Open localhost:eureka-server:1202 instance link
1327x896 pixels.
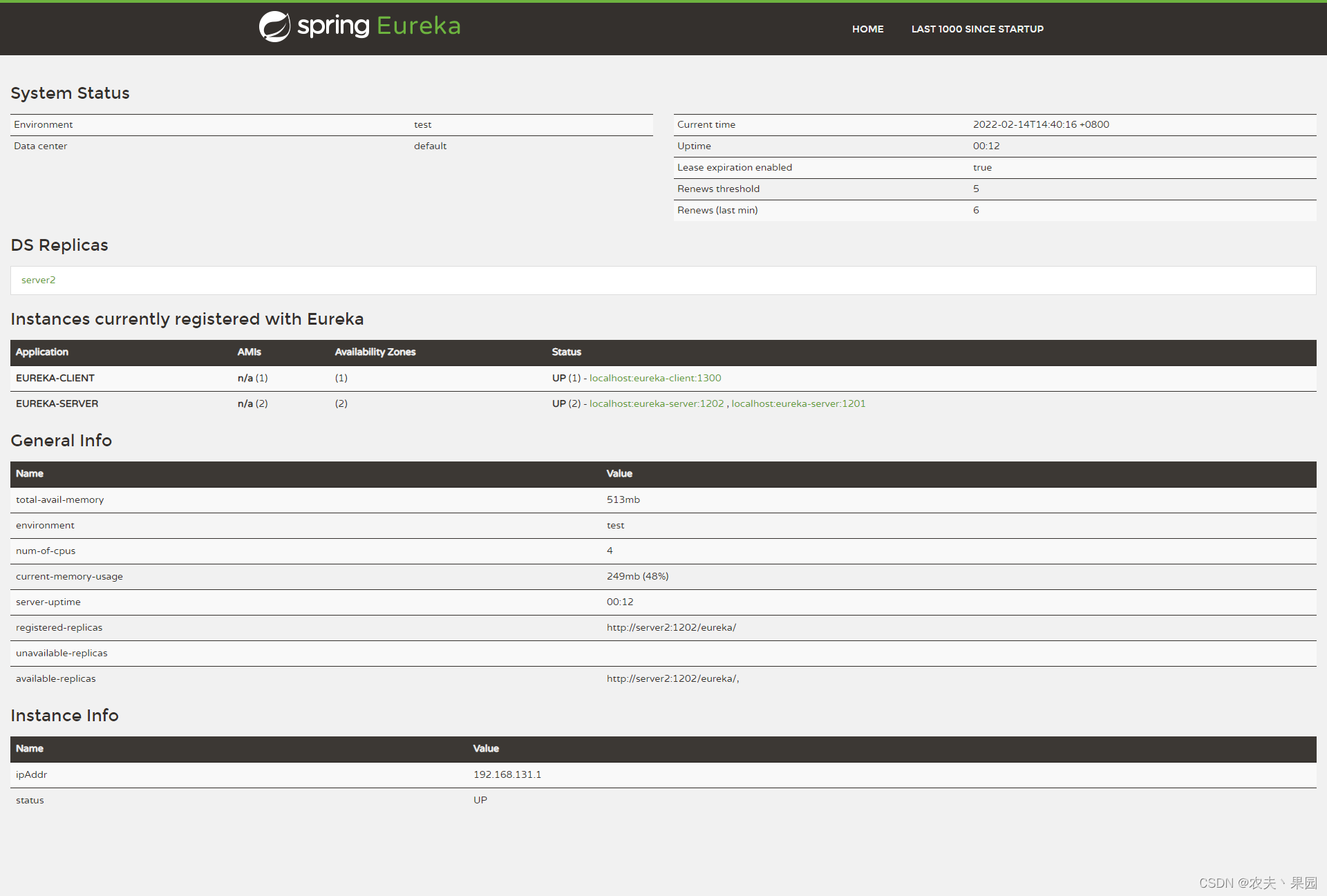(x=656, y=403)
